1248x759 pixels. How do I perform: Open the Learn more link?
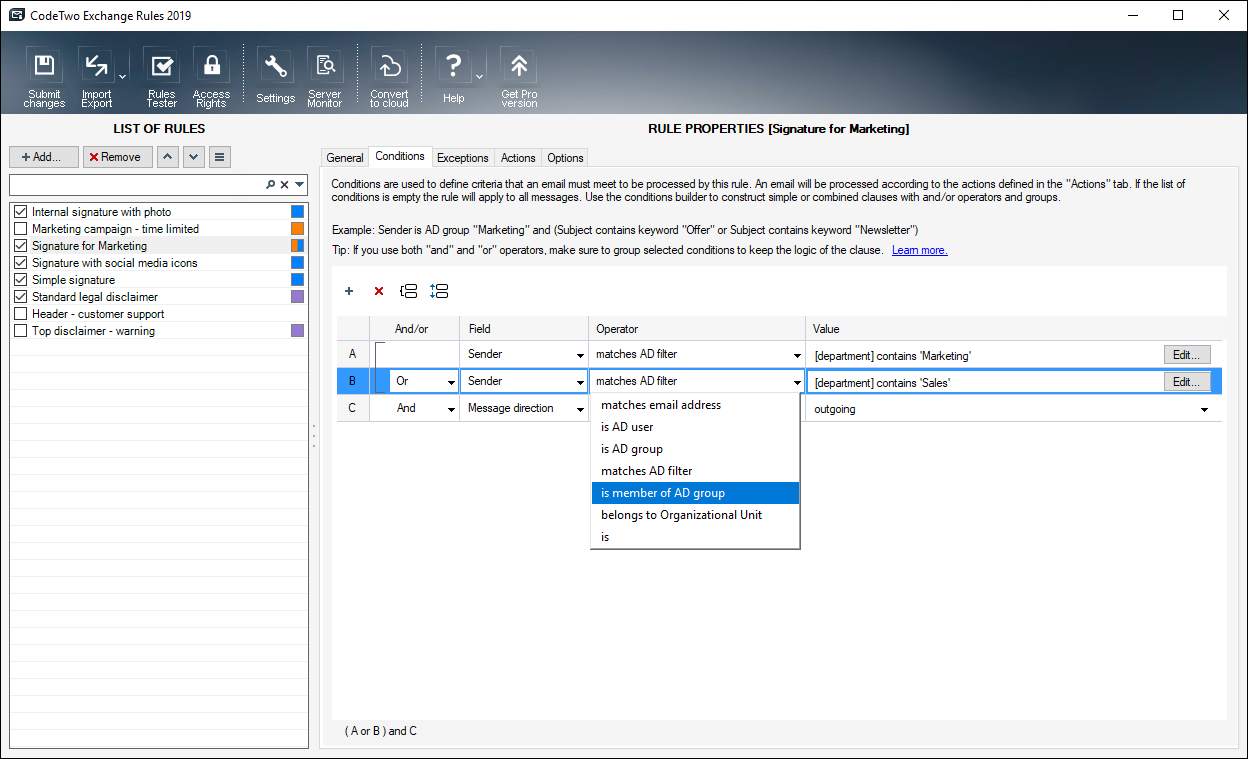tap(919, 250)
